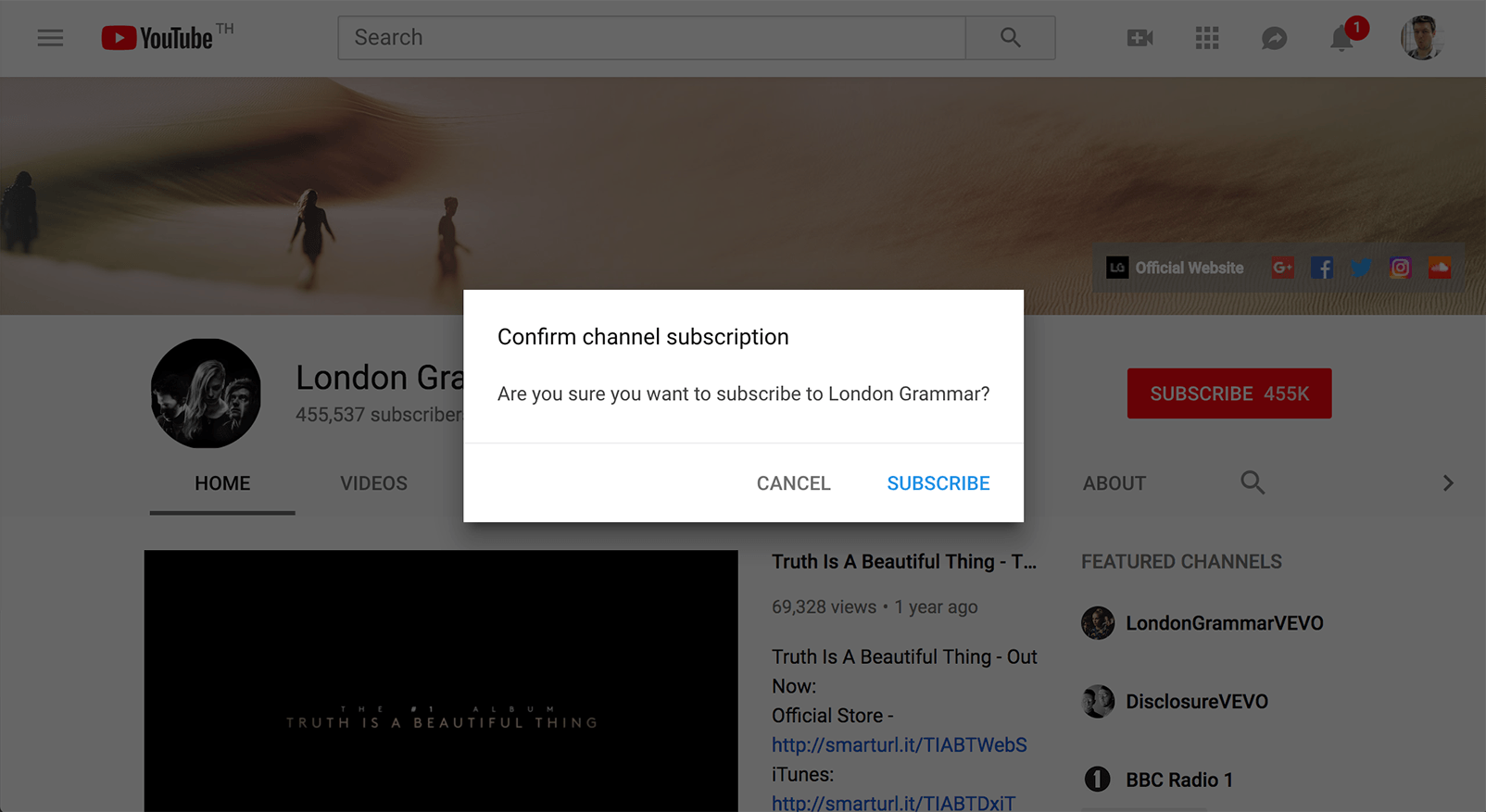Open the Twitter link in banner

click(1361, 269)
